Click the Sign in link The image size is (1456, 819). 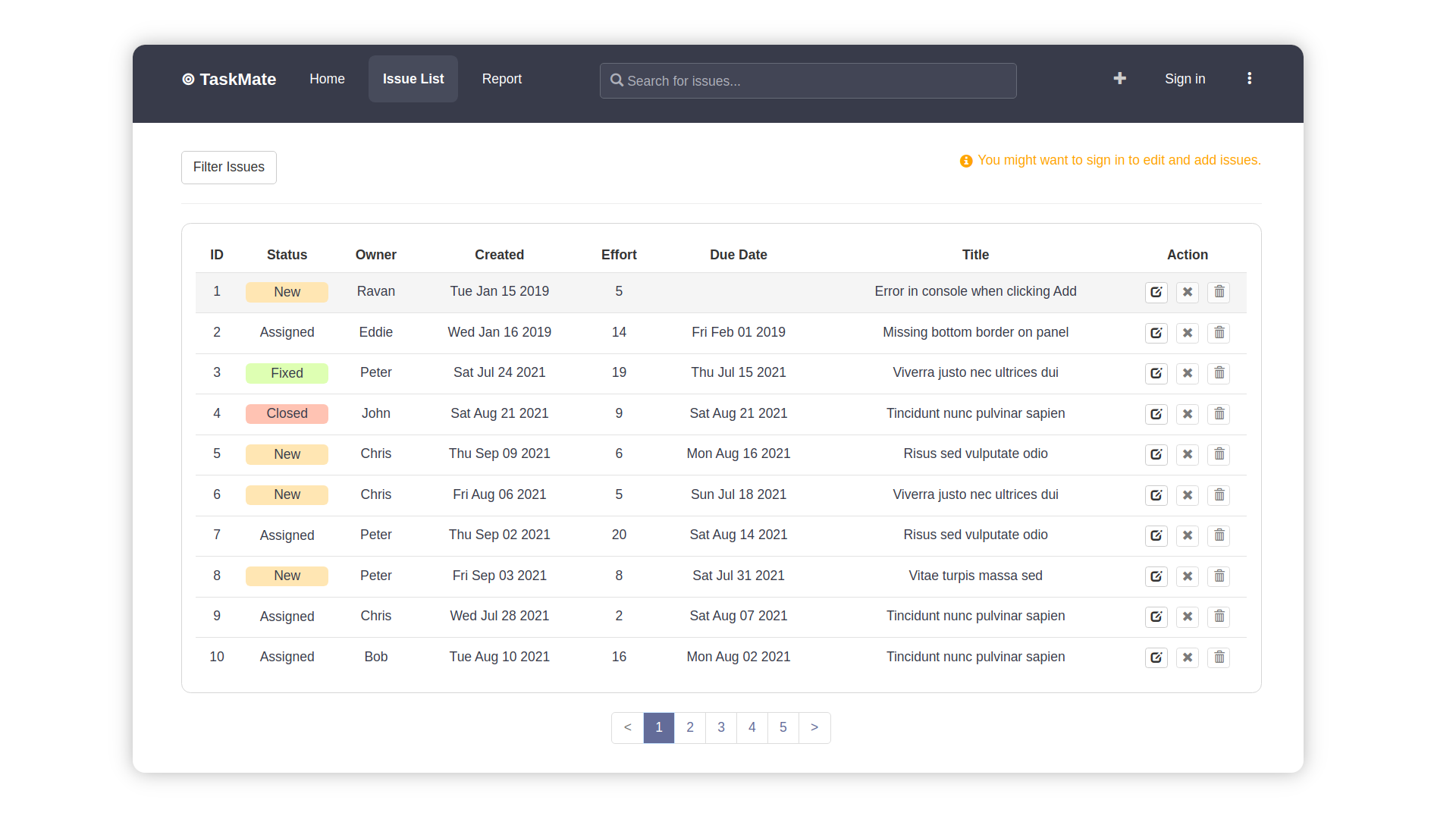(x=1185, y=79)
